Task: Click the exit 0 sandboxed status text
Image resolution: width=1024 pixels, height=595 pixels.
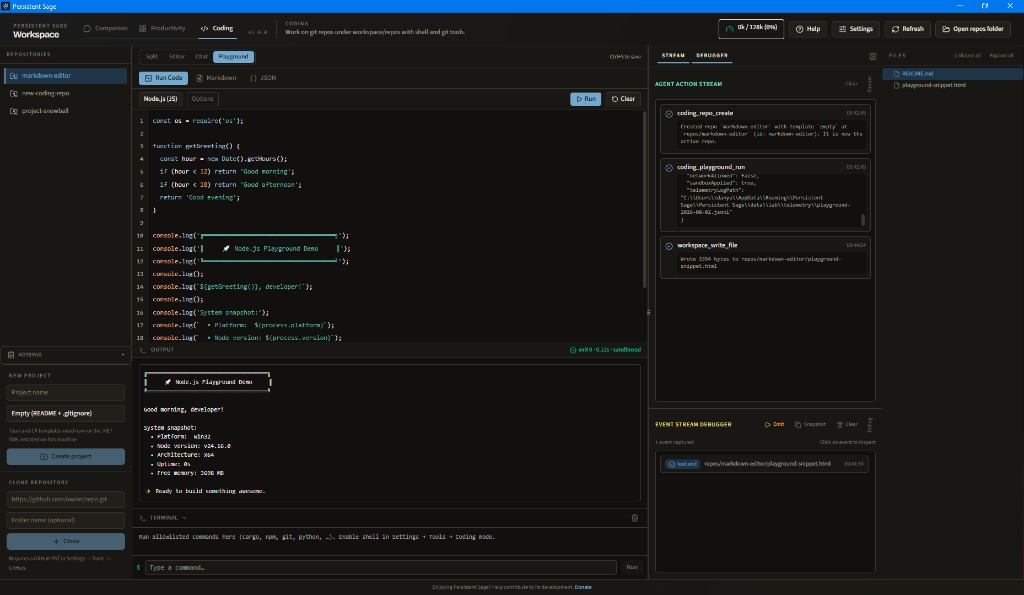Action: 605,350
